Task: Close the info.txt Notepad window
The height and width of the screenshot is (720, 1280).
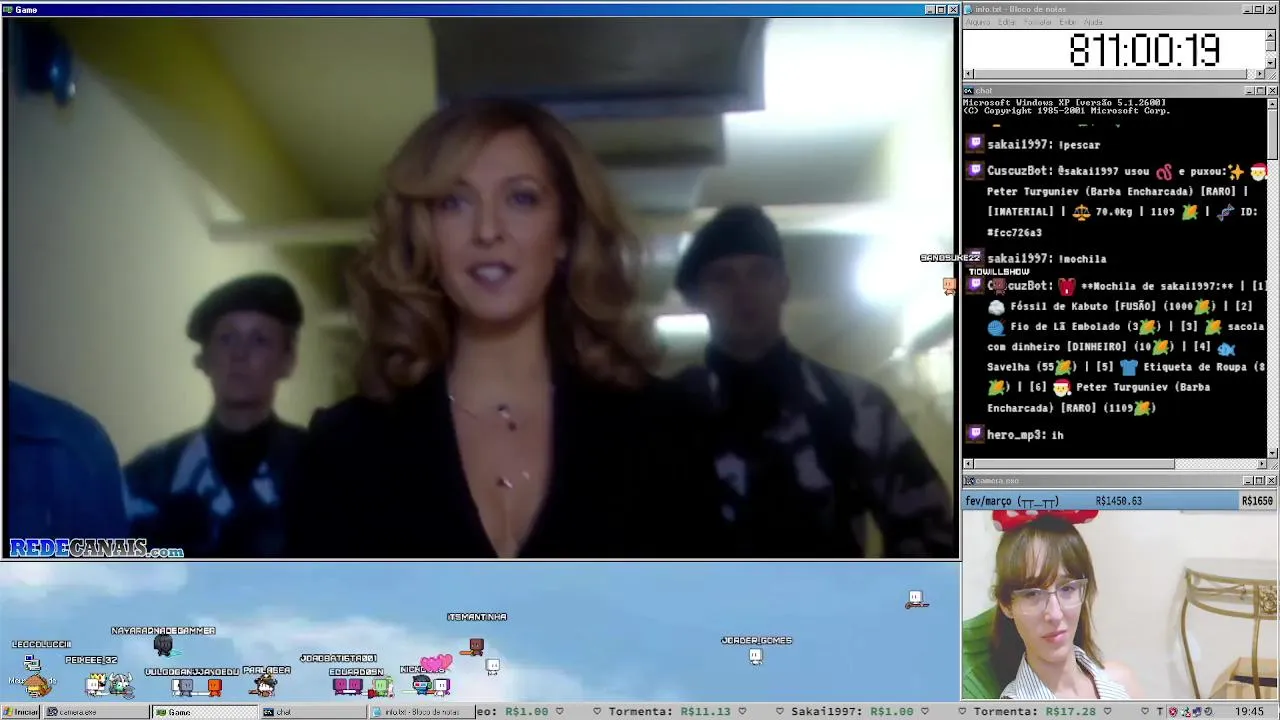Action: click(1272, 9)
